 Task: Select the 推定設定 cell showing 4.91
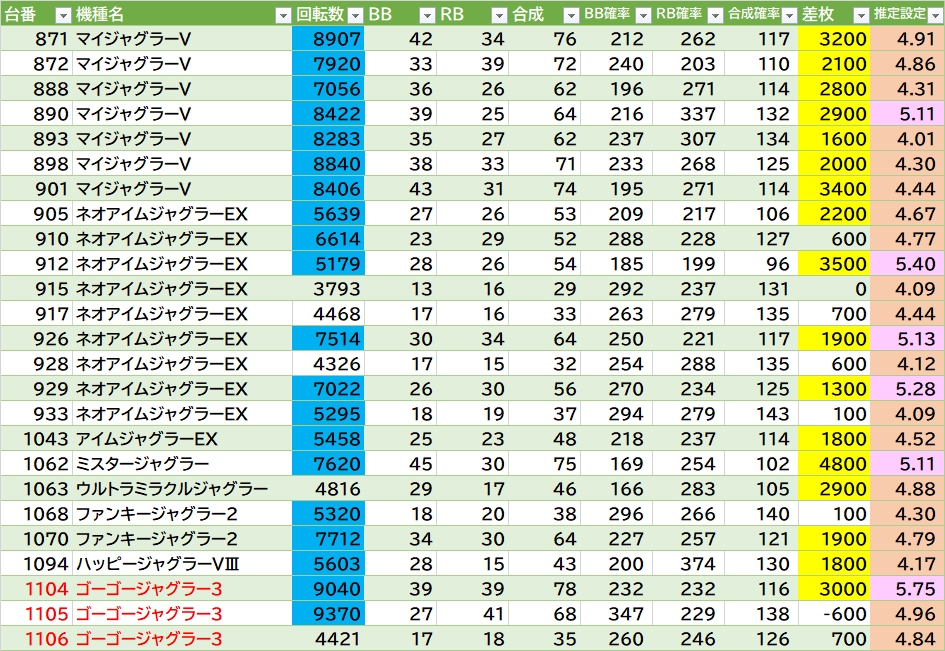pos(907,39)
